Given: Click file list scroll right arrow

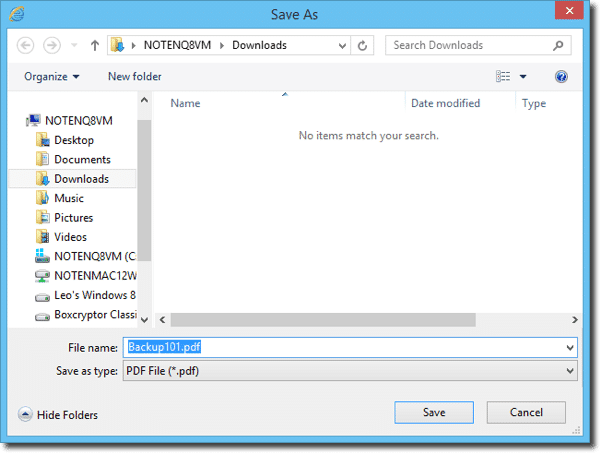Looking at the screenshot, I should click(574, 320).
